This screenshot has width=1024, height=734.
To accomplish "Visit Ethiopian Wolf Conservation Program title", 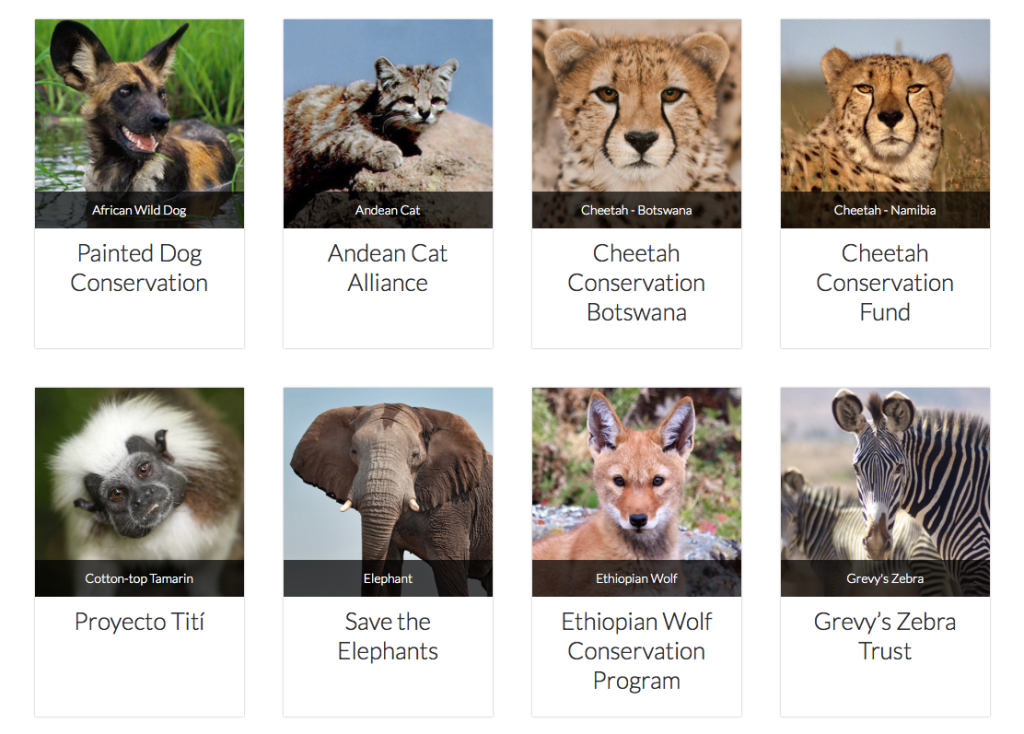I will coord(636,651).
